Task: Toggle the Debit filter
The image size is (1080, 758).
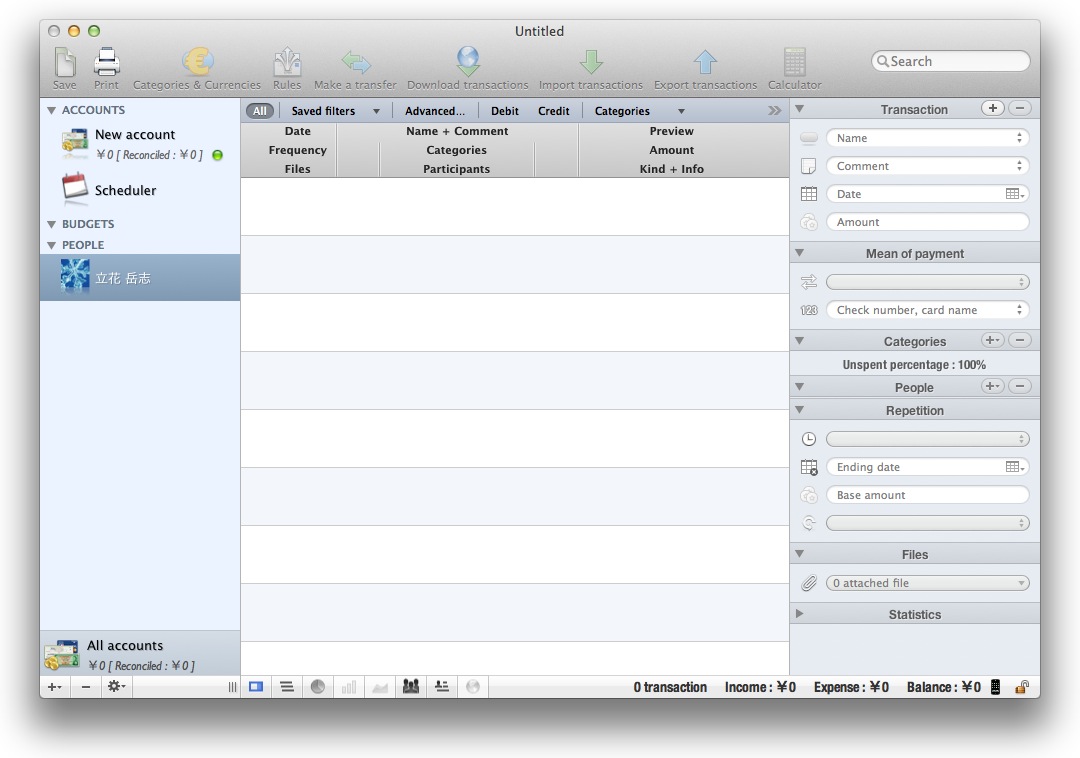Action: pyautogui.click(x=505, y=111)
